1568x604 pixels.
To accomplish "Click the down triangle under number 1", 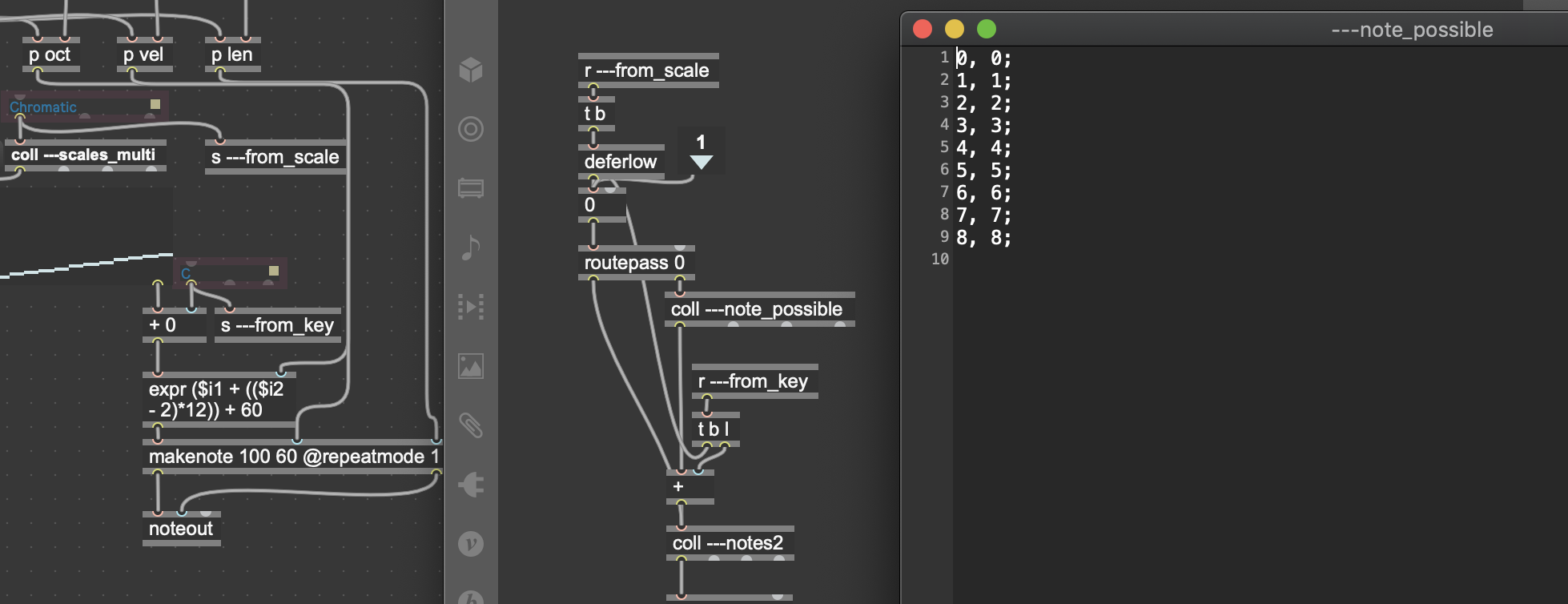I will [701, 162].
